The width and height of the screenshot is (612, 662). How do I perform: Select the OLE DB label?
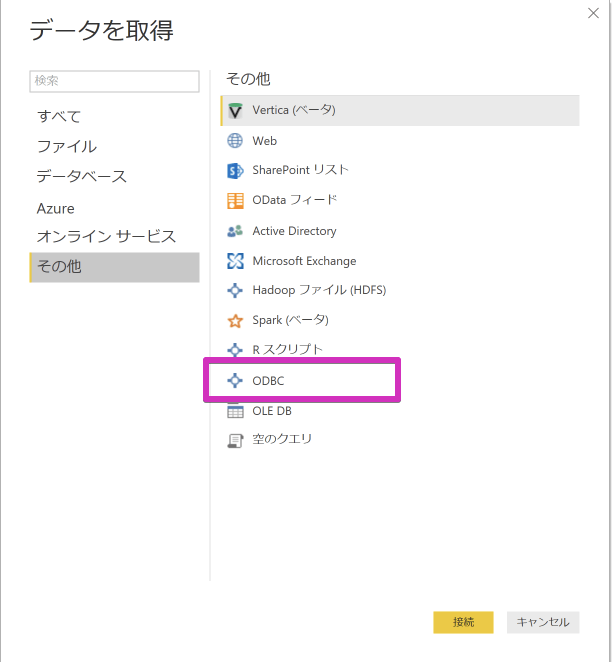[272, 411]
